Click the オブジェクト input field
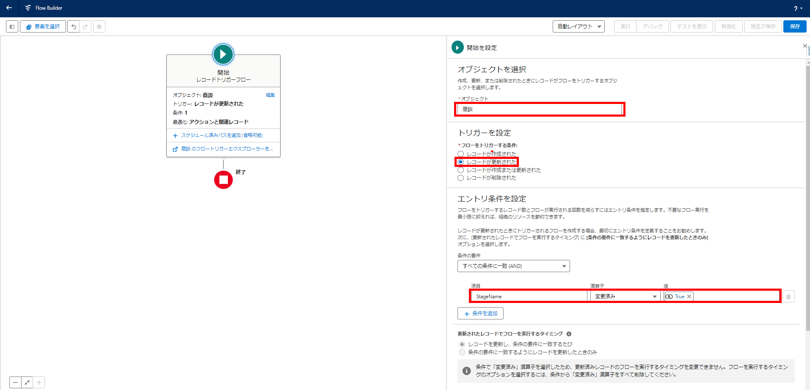This screenshot has height=390, width=810. point(540,109)
